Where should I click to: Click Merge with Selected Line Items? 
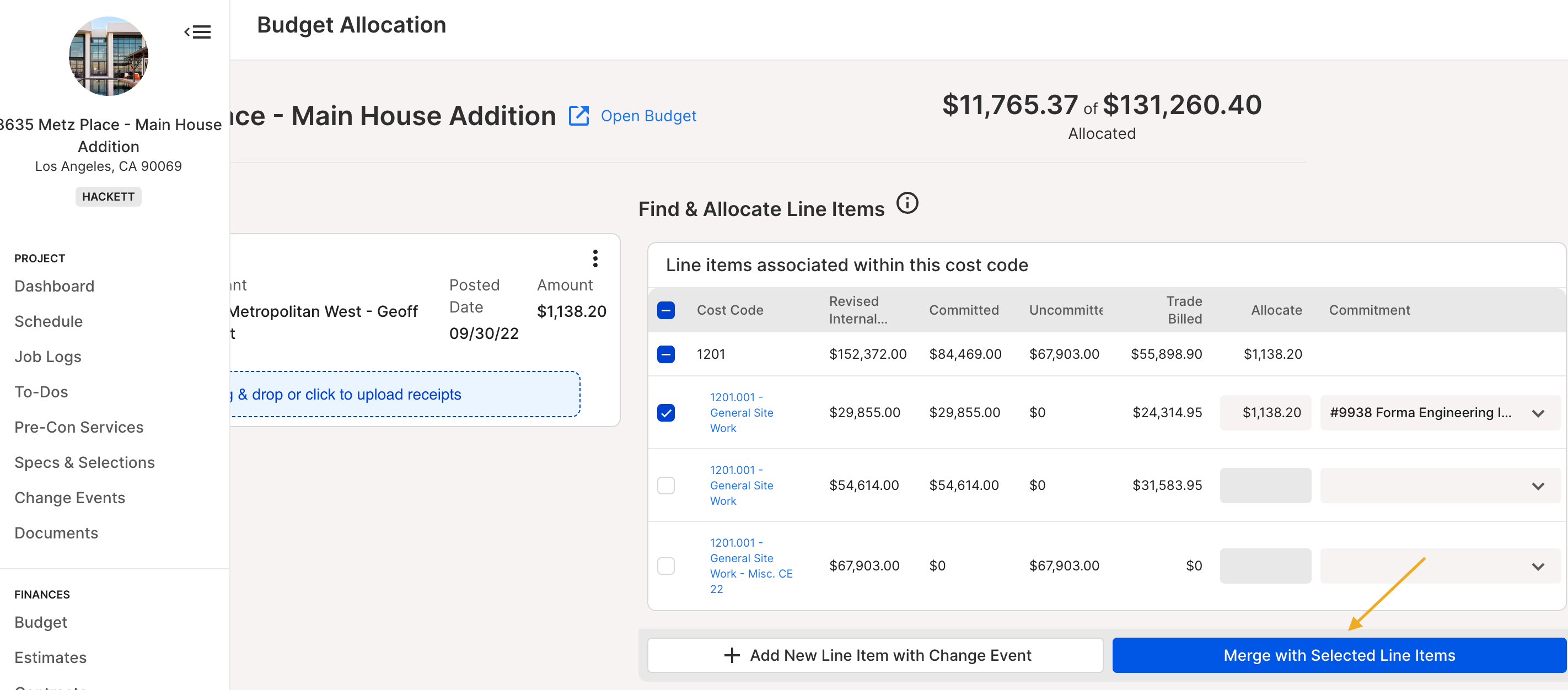(x=1339, y=655)
